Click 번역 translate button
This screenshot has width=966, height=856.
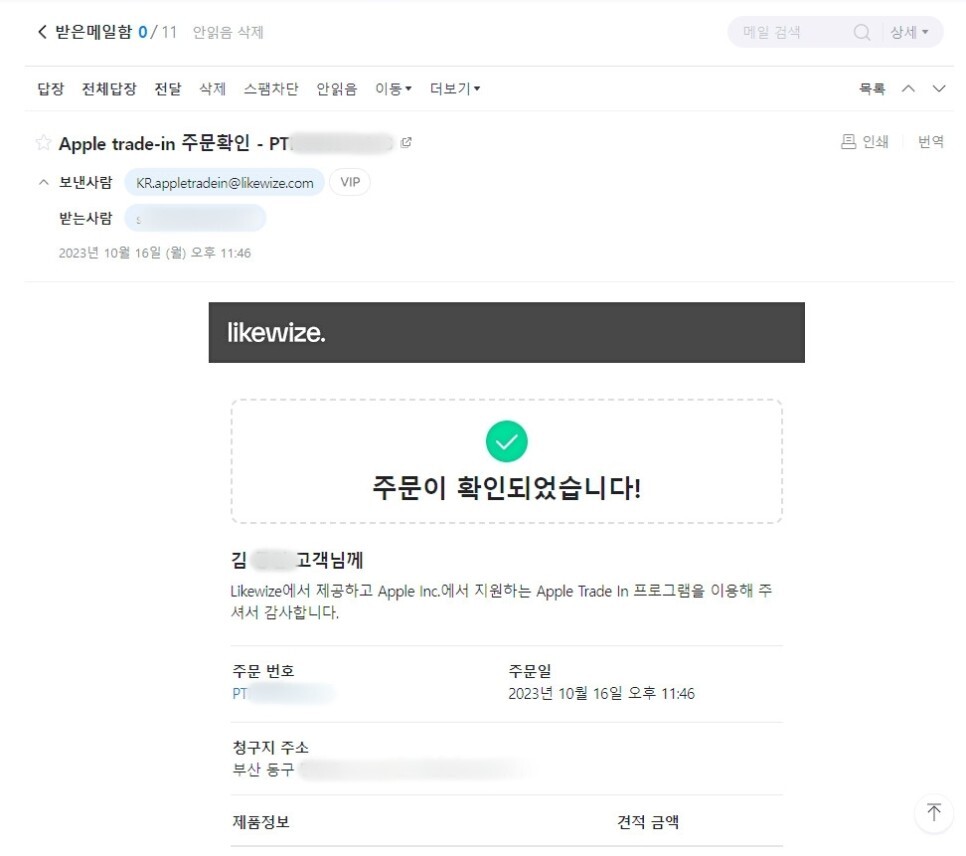pyautogui.click(x=931, y=142)
